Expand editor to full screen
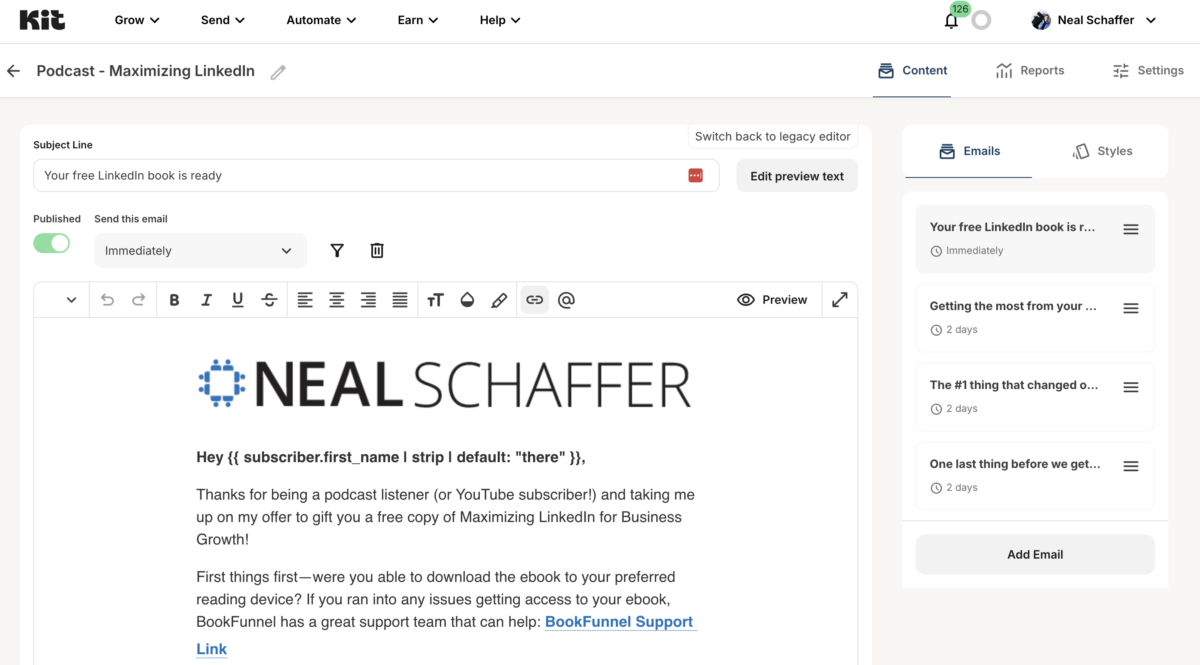Screen dimensions: 1200x665 840,300
